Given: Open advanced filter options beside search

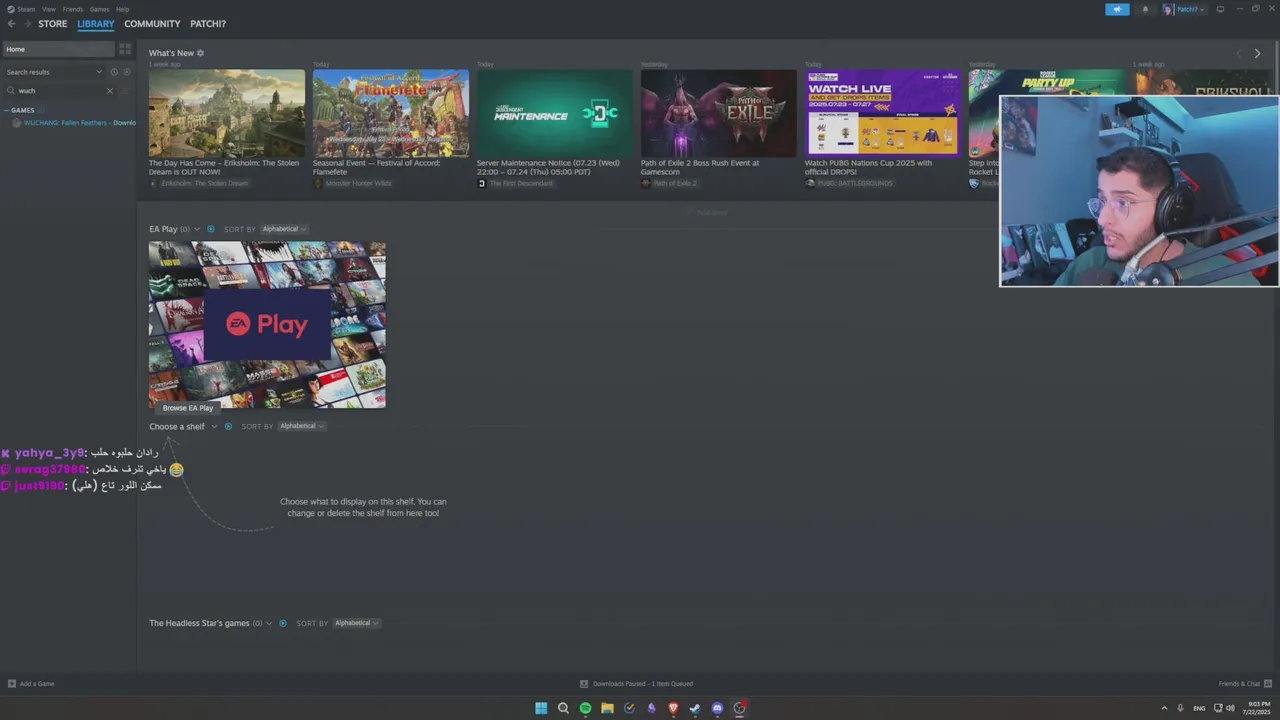Looking at the screenshot, I should pyautogui.click(x=126, y=91).
